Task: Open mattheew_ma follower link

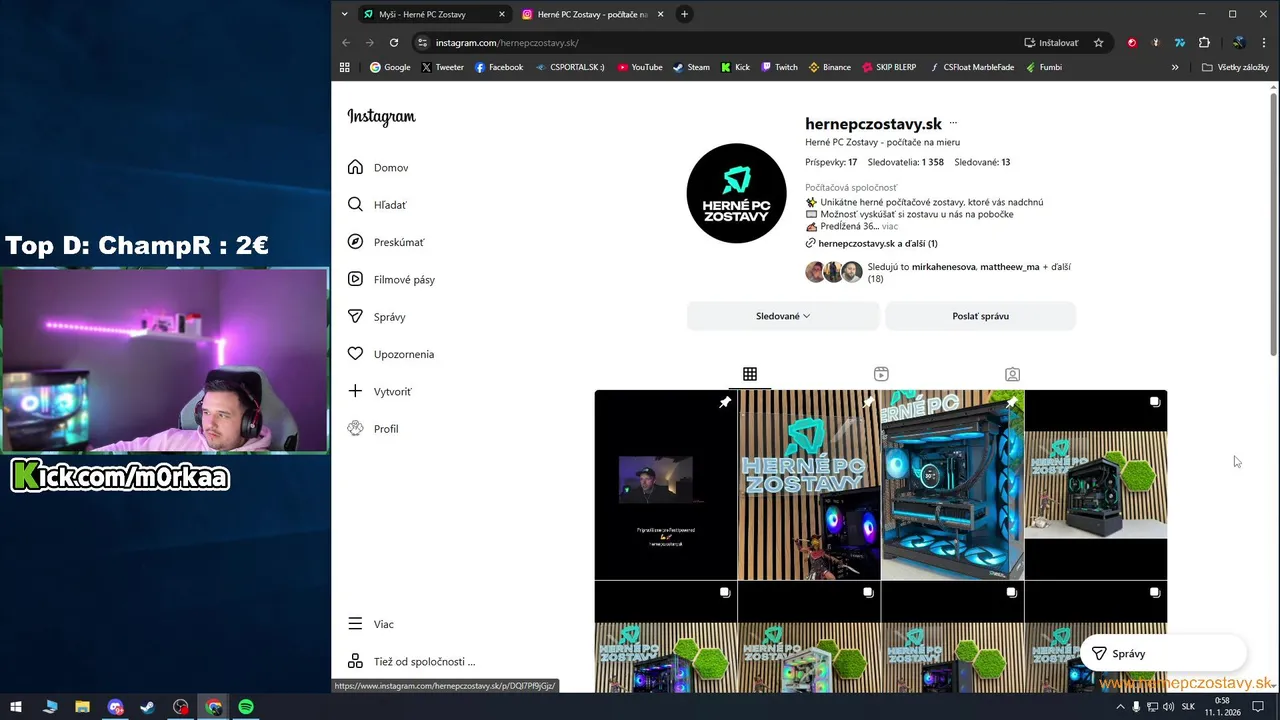Action: coord(1010,267)
